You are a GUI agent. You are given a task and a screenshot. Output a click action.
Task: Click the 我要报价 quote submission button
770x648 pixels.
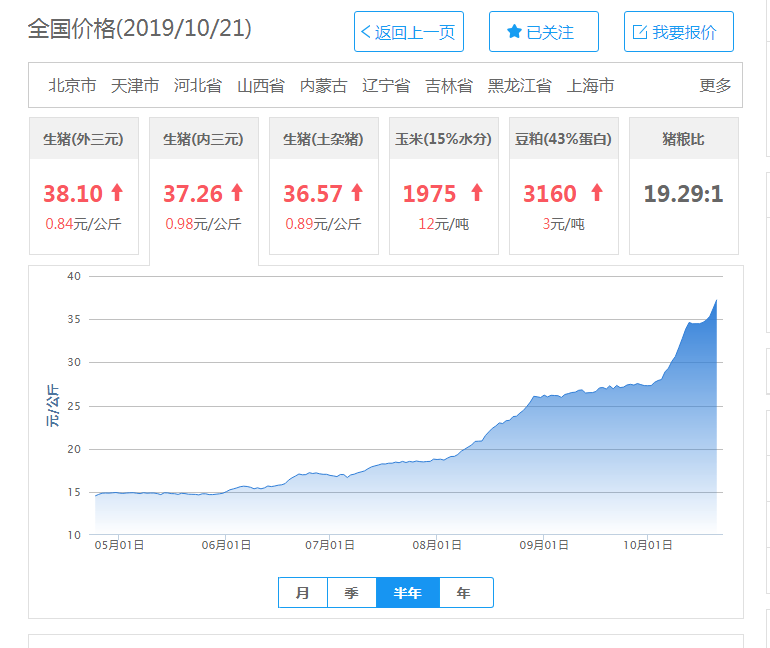(678, 32)
